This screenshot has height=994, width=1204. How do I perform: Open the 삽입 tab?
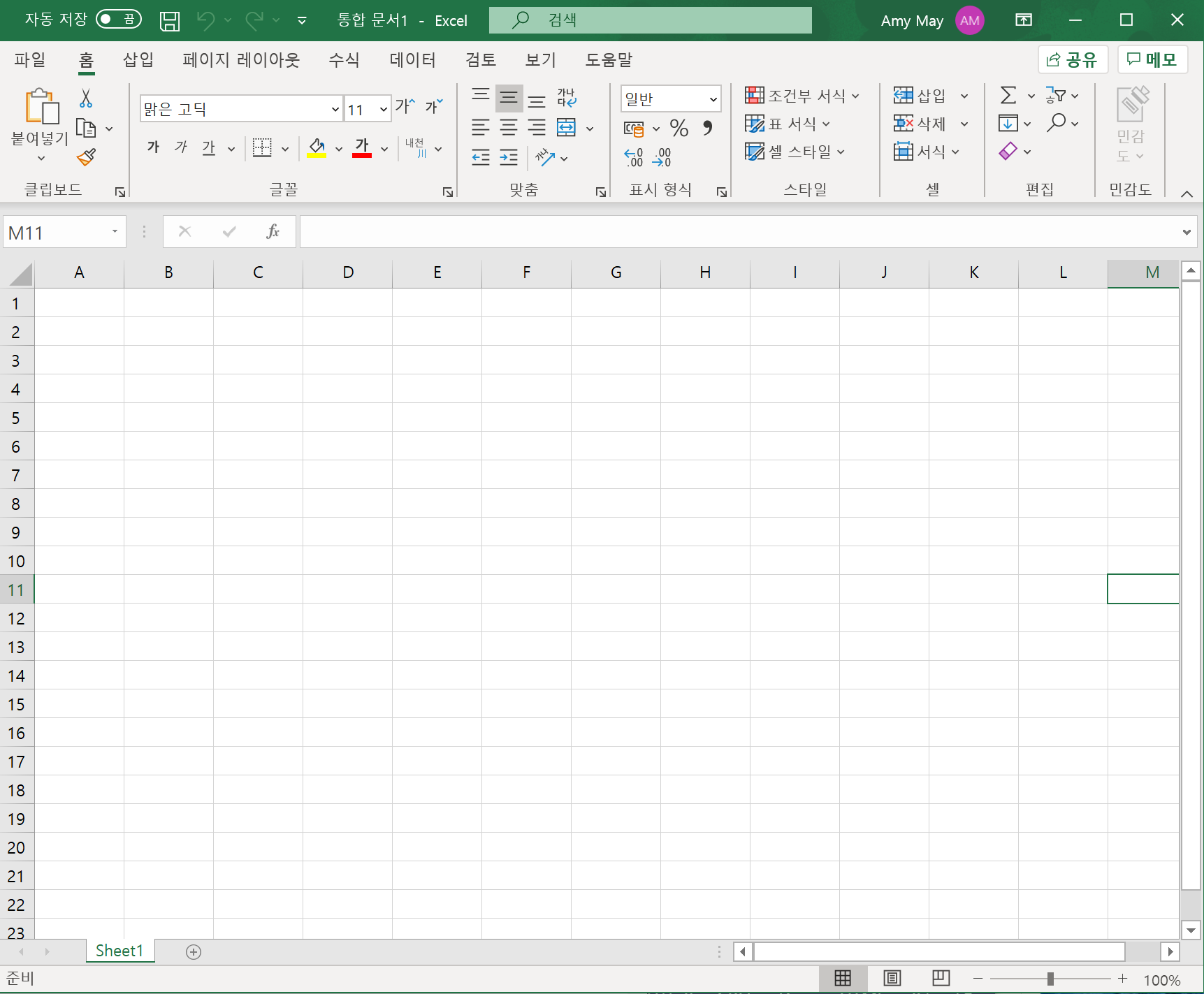click(x=138, y=60)
